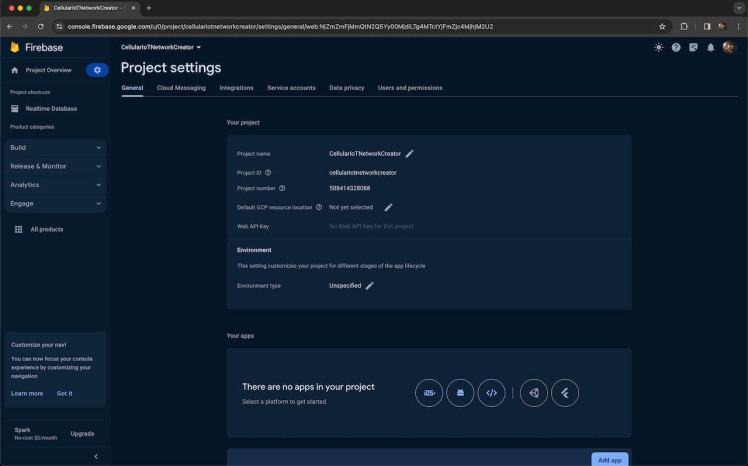Select the project number value 508414328088

[x=350, y=188]
